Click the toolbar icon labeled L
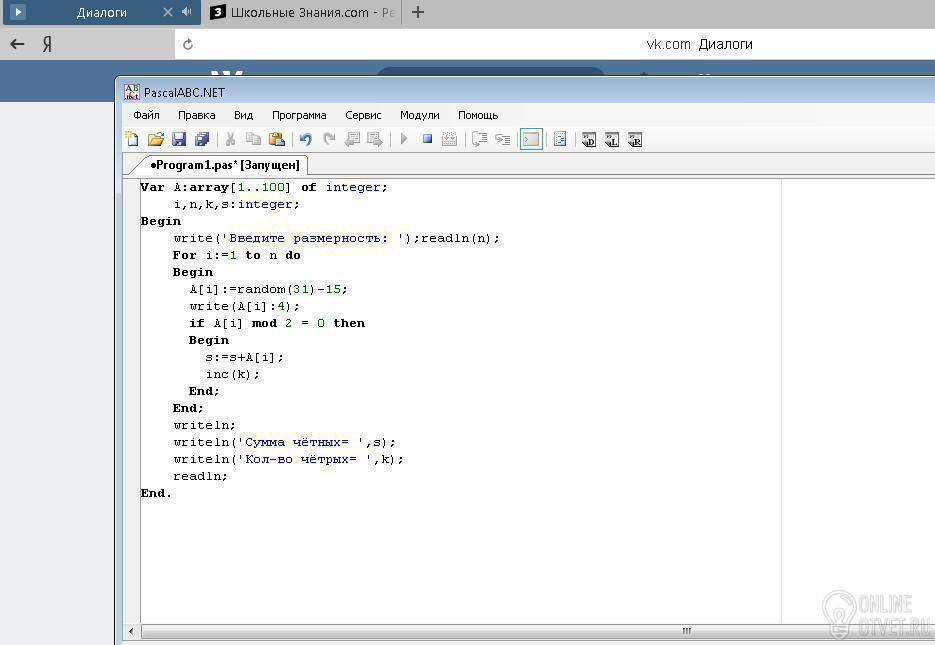 [612, 139]
